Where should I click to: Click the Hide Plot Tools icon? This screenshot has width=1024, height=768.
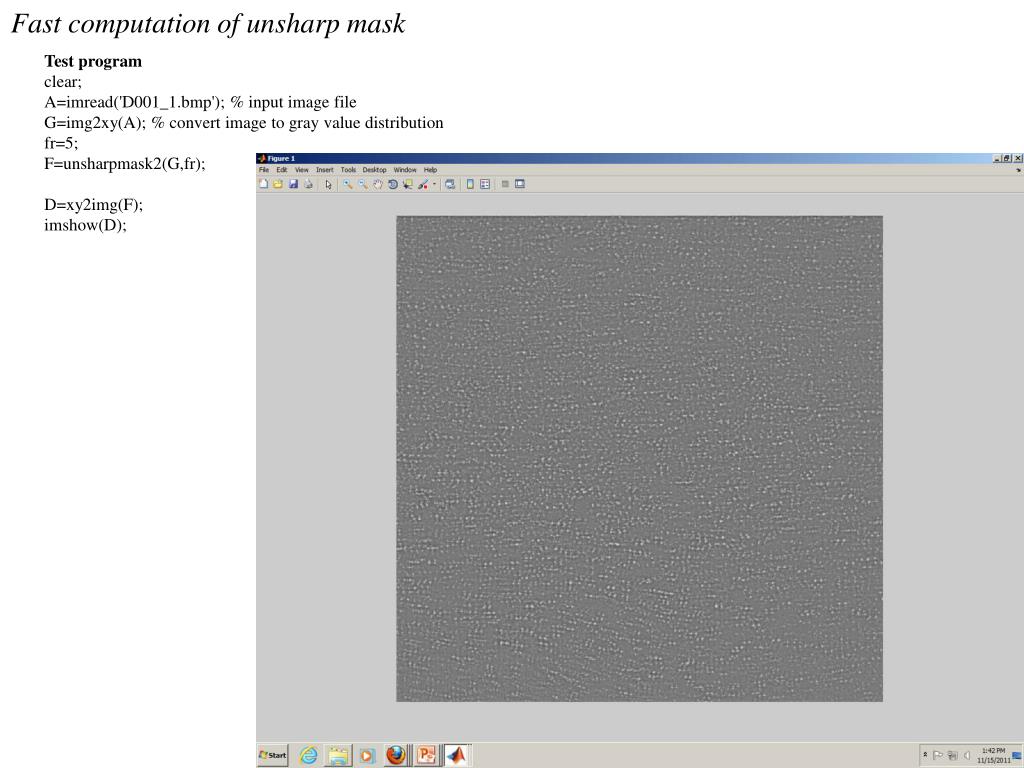pos(505,184)
